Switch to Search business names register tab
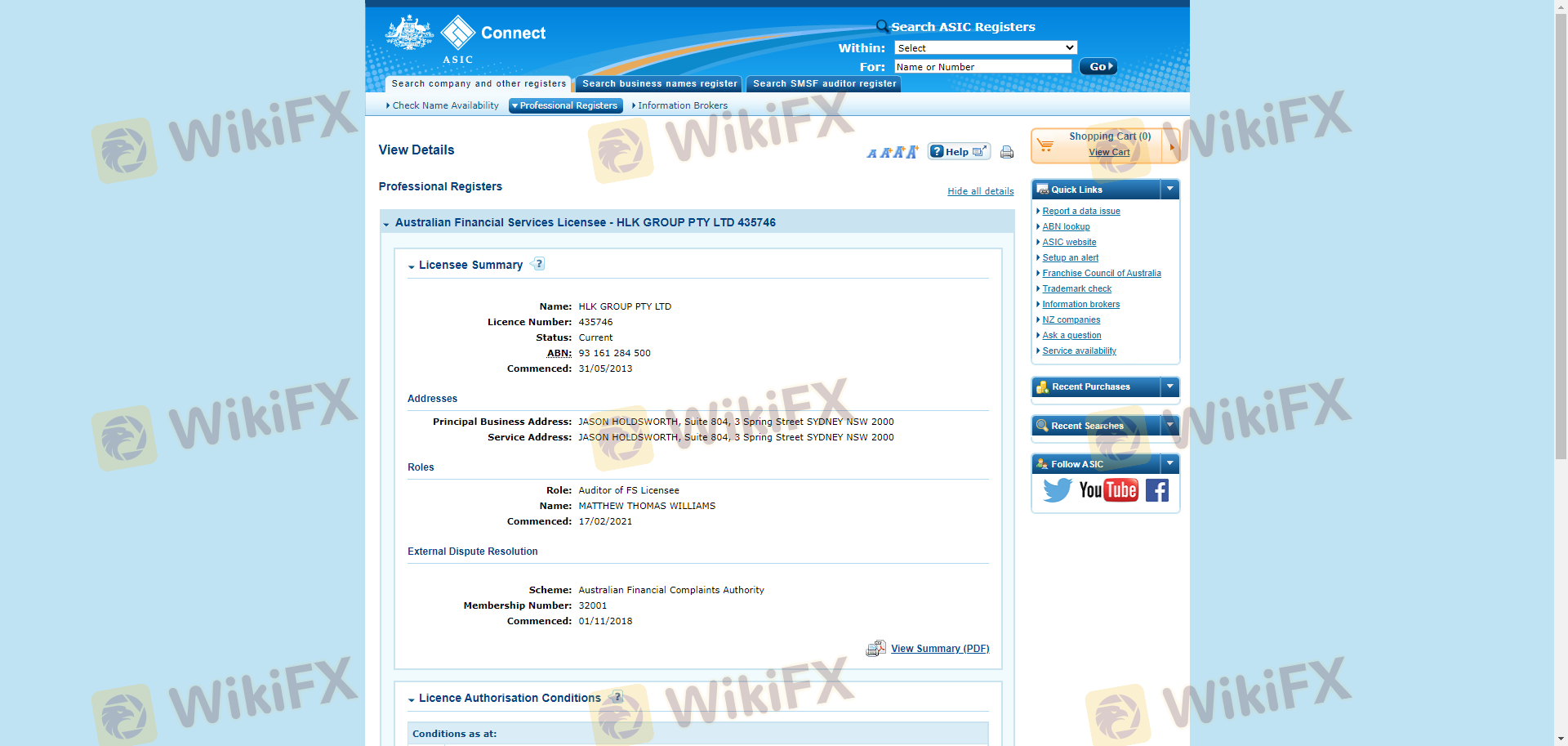Image resolution: width=1568 pixels, height=746 pixels. 659,84
